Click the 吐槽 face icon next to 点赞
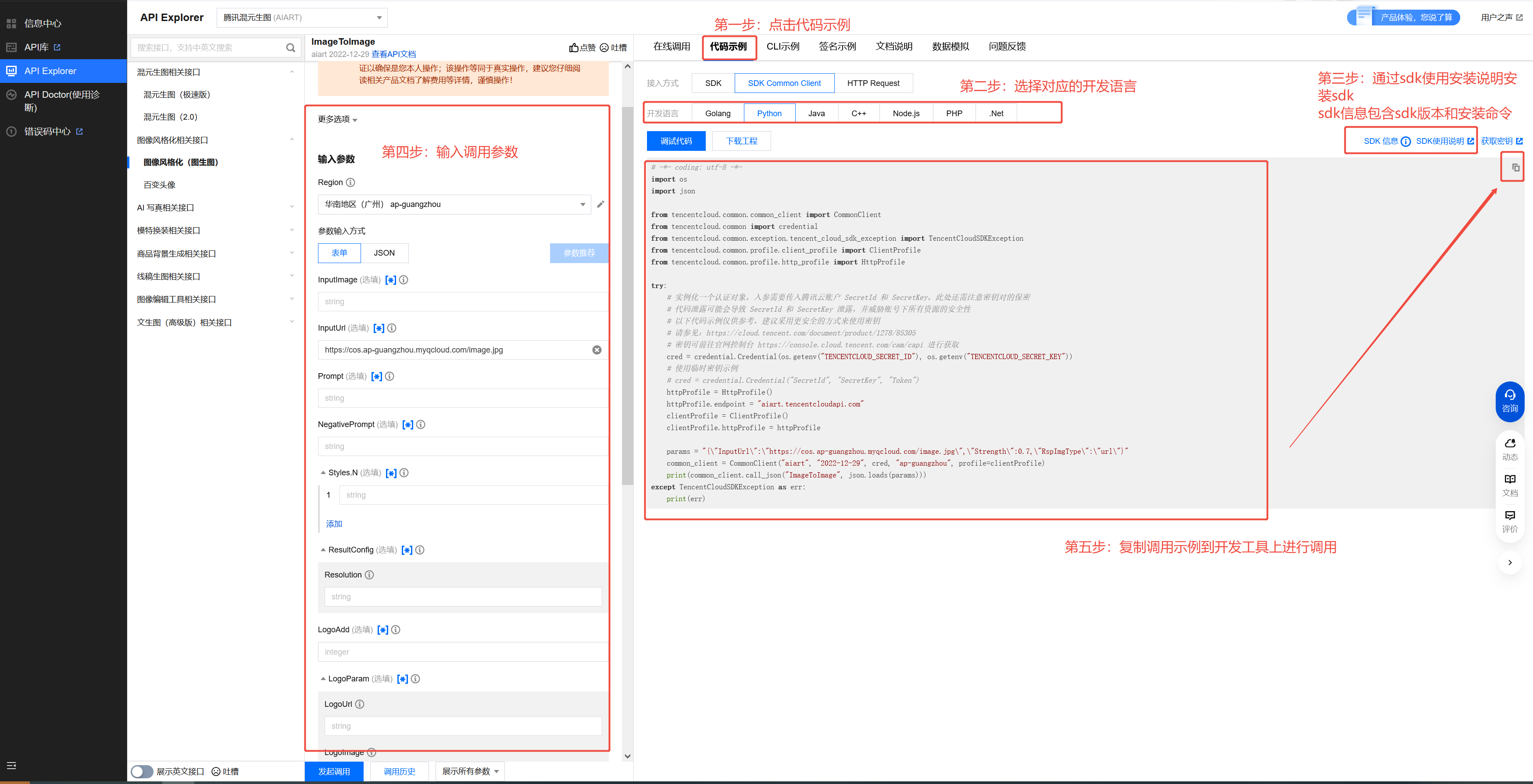 coord(604,48)
